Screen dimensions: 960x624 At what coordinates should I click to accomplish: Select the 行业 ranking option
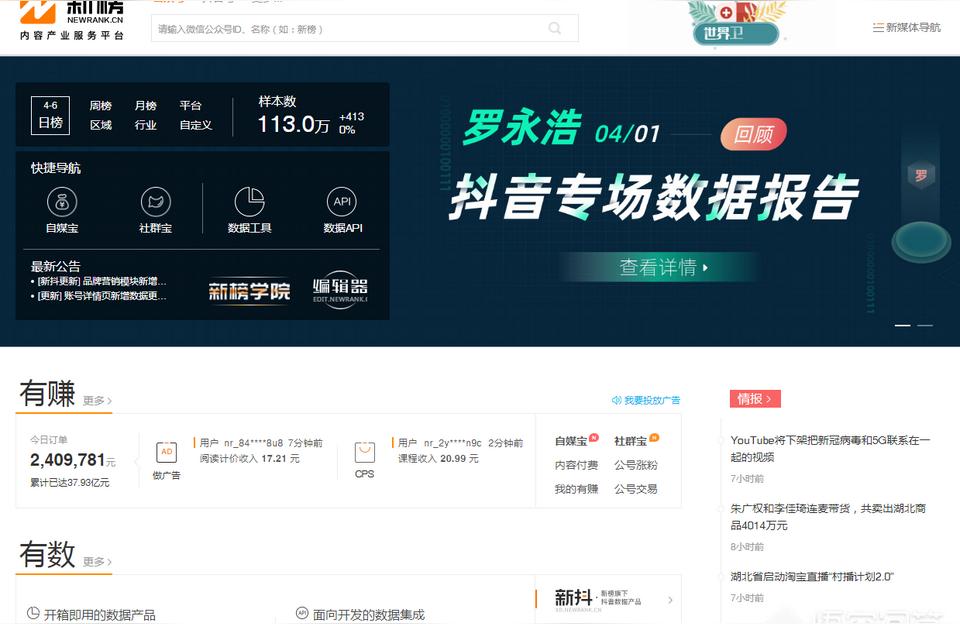[x=145, y=125]
